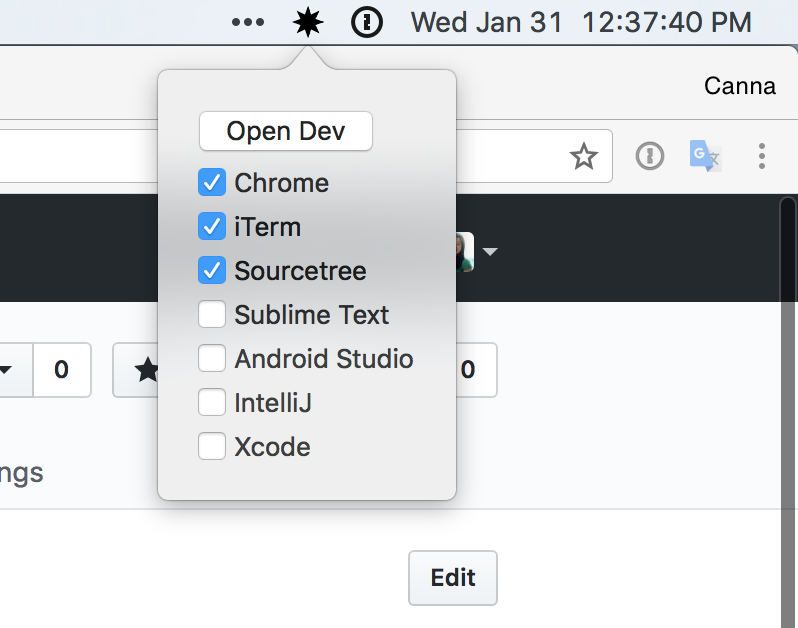The height and width of the screenshot is (628, 798).
Task: Click the GitHub star icon button
Action: (145, 370)
